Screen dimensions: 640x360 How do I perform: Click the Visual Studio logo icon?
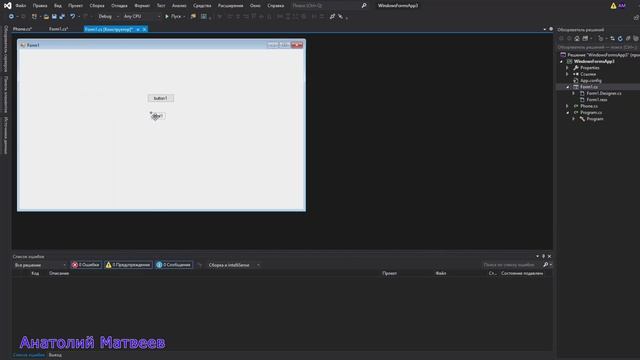[7, 6]
